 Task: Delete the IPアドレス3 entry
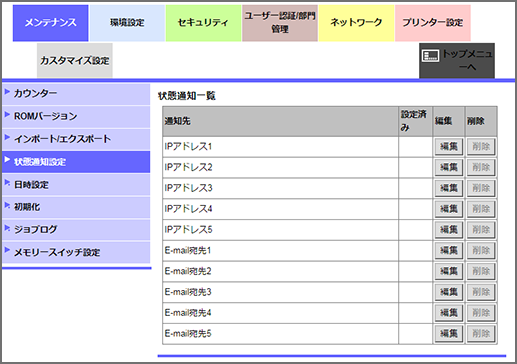[481, 188]
